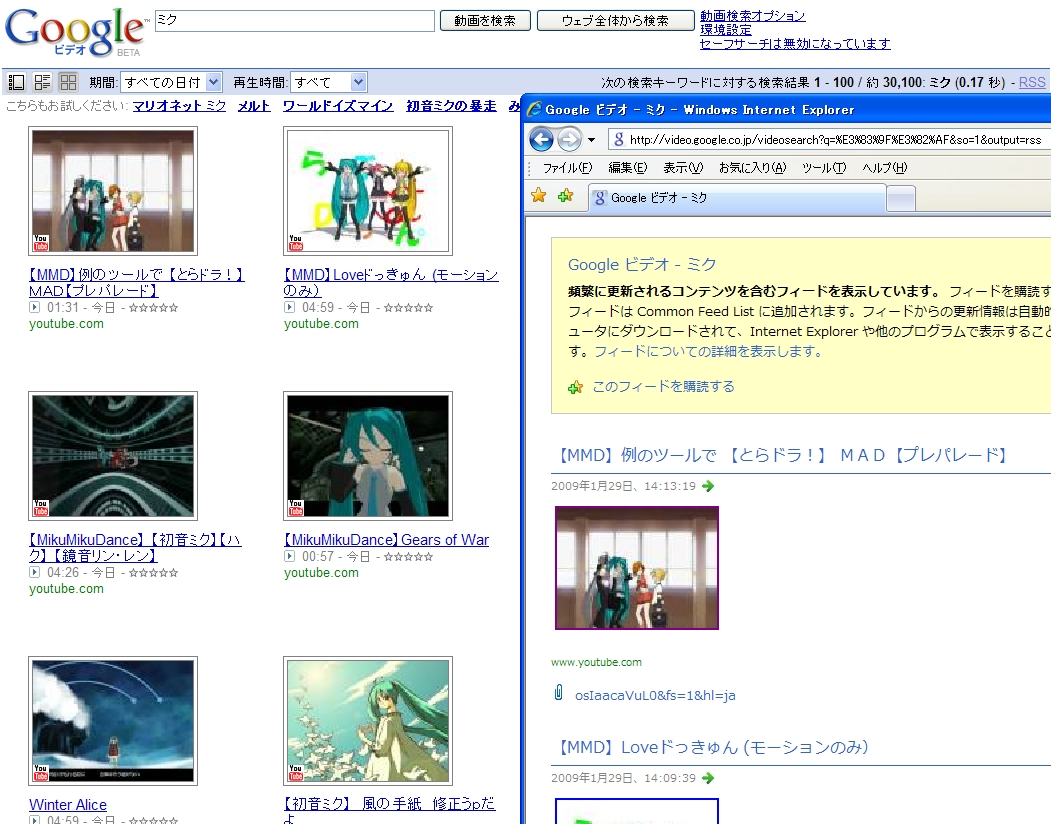This screenshot has width=1051, height=824.
Task: Open 期間 date range dropdown
Action: click(x=172, y=82)
